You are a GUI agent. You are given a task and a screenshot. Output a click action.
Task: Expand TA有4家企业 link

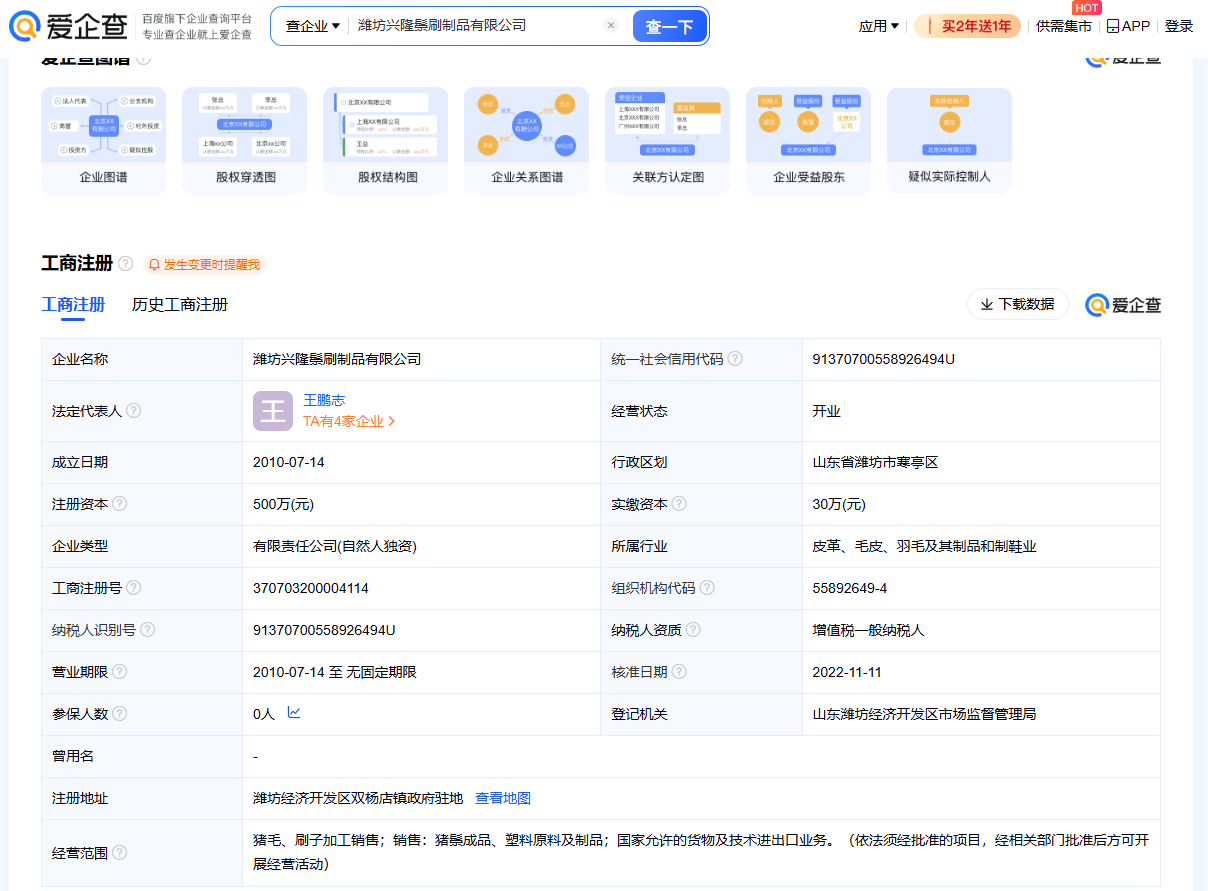coord(350,422)
